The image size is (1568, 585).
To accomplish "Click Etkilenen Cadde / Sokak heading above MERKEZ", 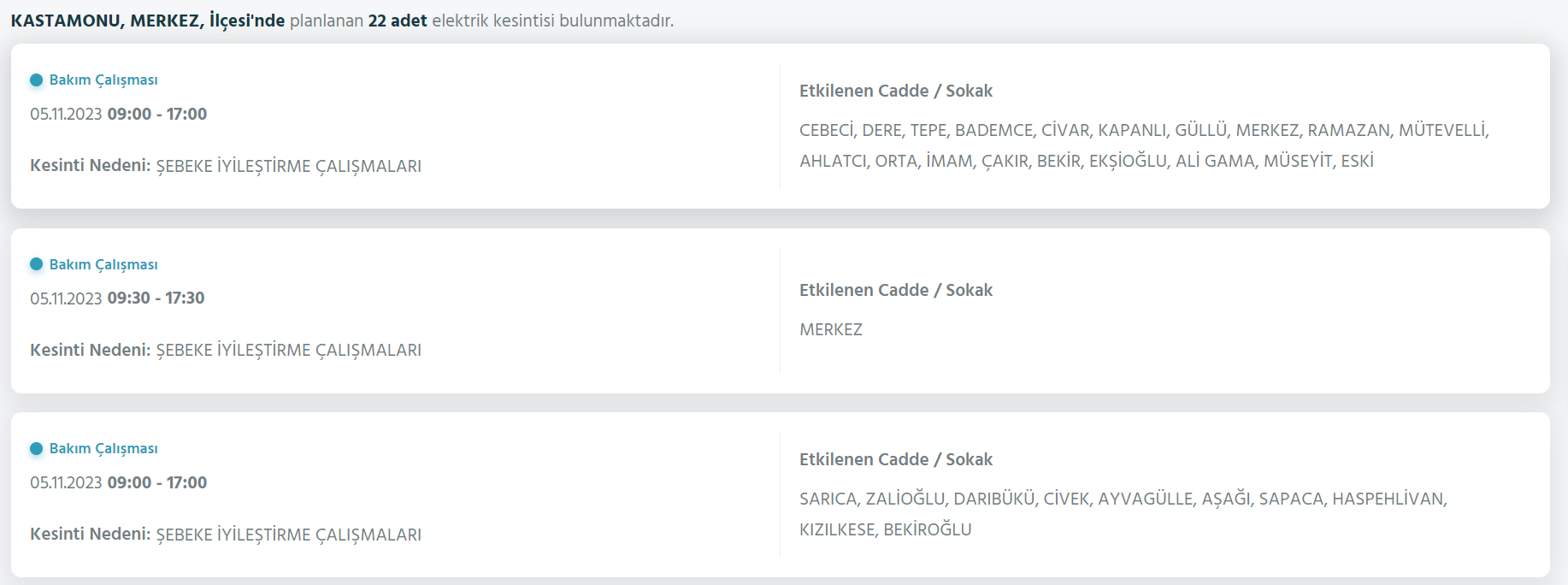I will tap(895, 291).
